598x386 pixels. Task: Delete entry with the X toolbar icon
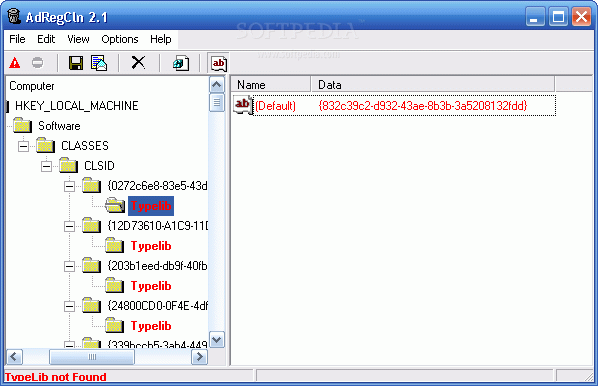[x=138, y=62]
